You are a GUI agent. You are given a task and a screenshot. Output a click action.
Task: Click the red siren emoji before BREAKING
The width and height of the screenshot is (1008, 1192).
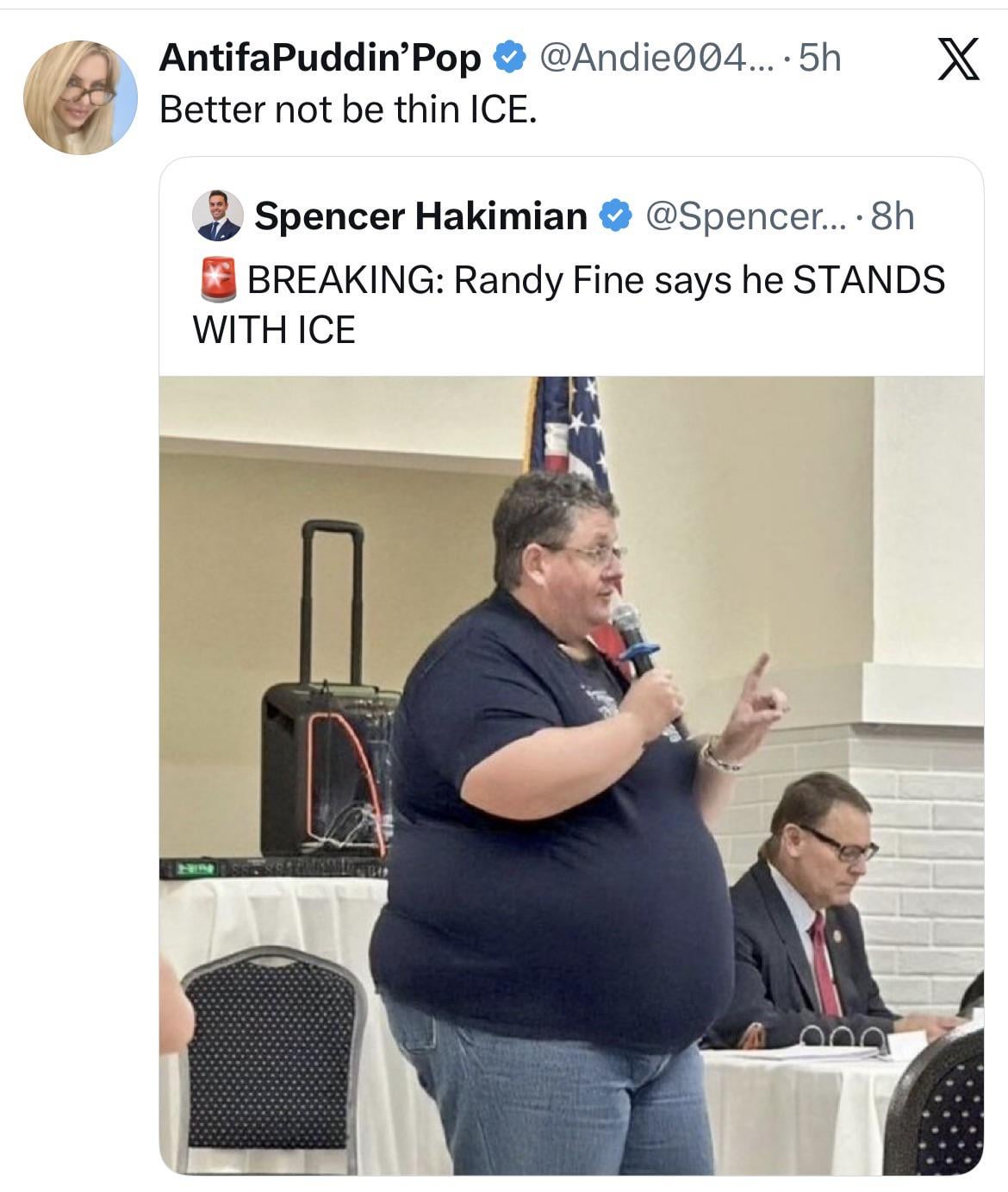(x=218, y=279)
